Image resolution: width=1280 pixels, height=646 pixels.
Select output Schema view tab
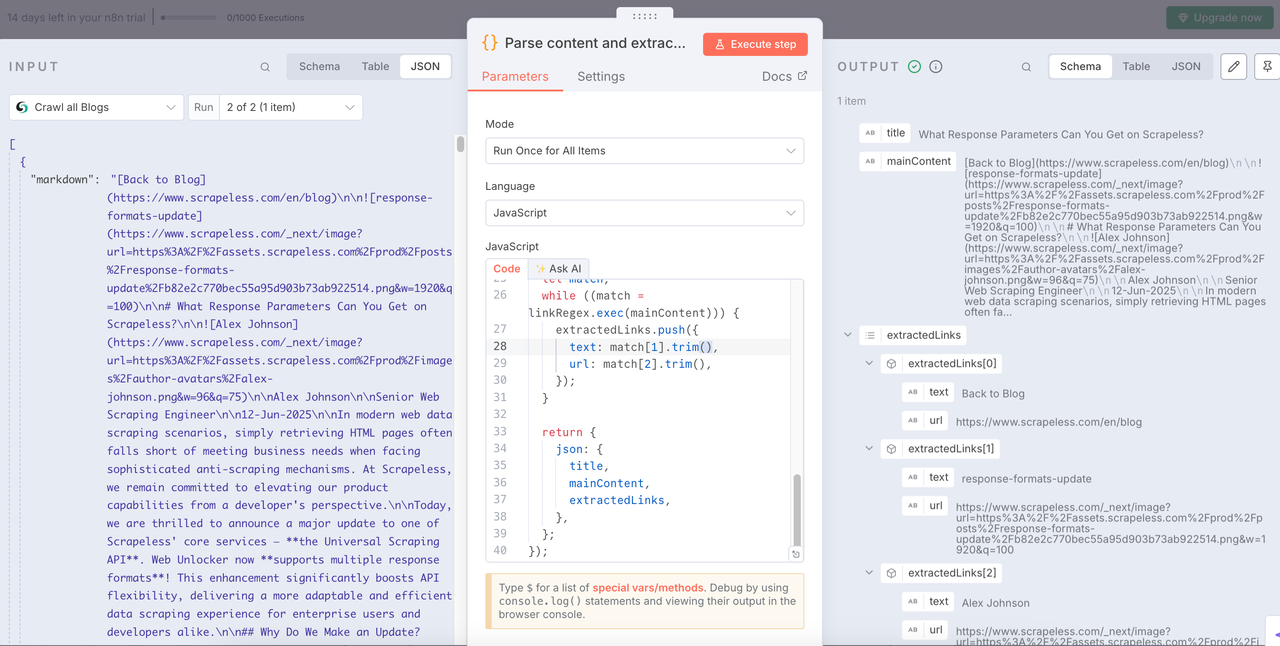coord(1080,66)
